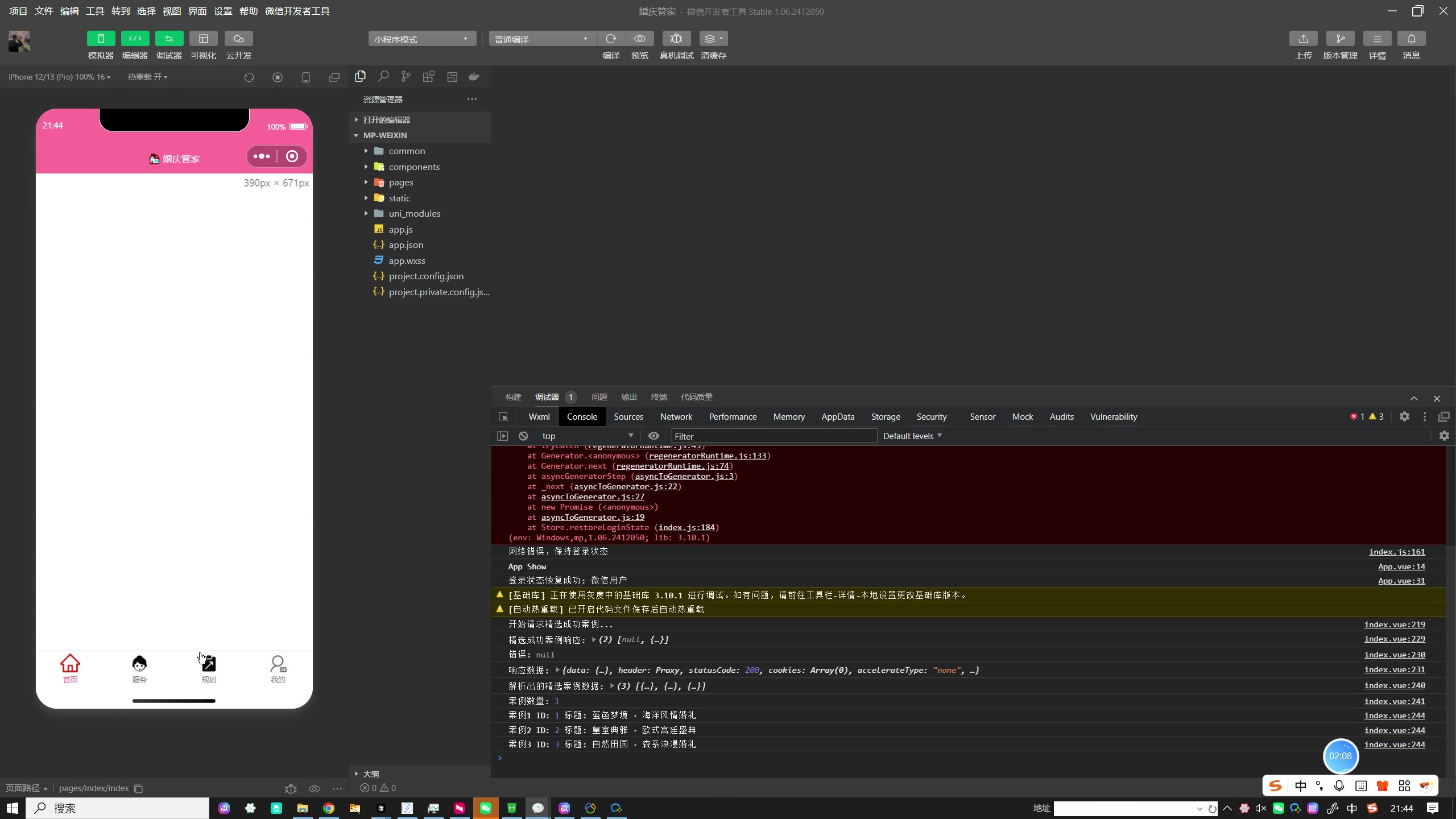Expand the pages folder
This screenshot has width=1456, height=819.
coord(400,182)
